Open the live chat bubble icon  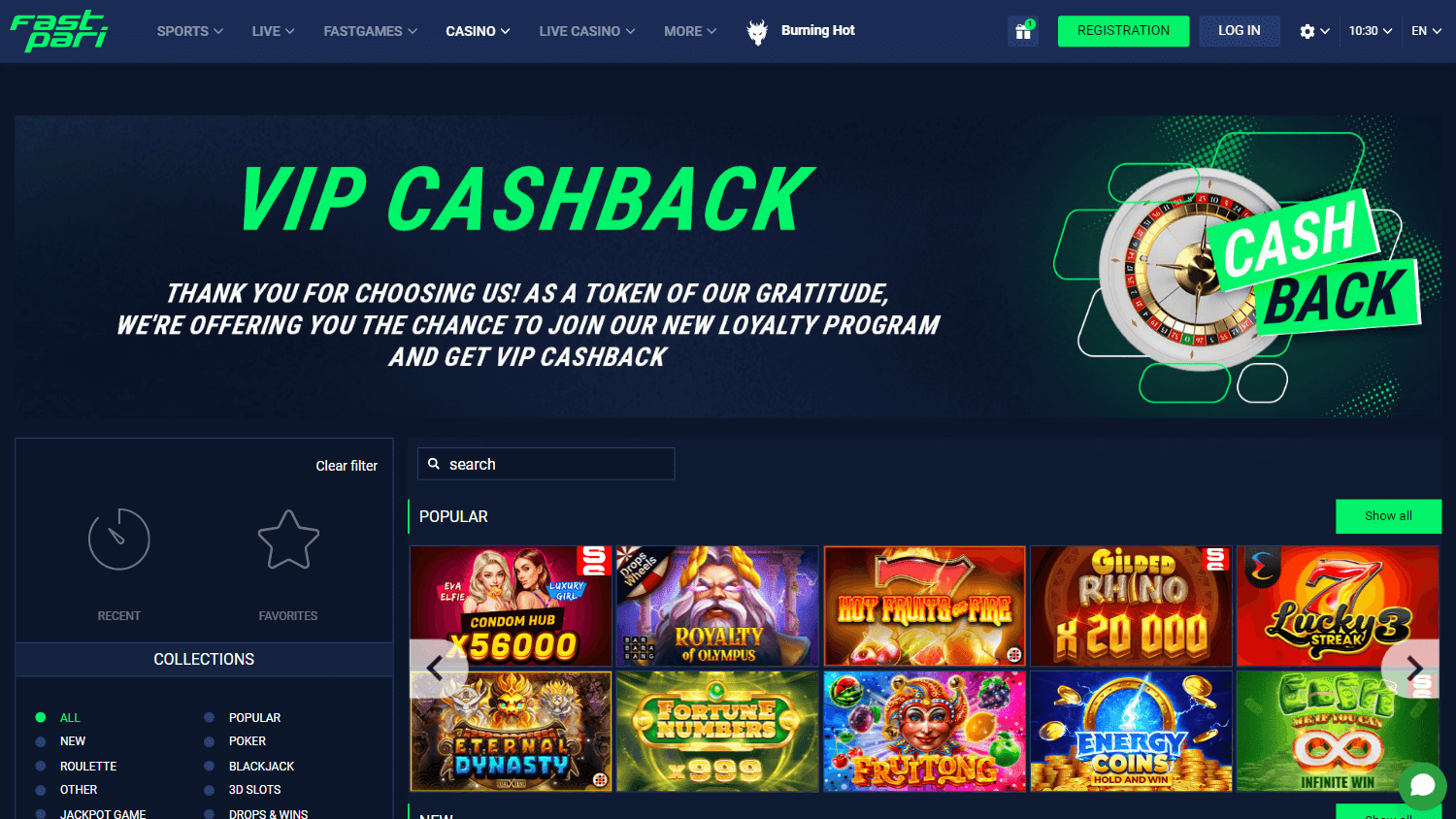point(1422,785)
